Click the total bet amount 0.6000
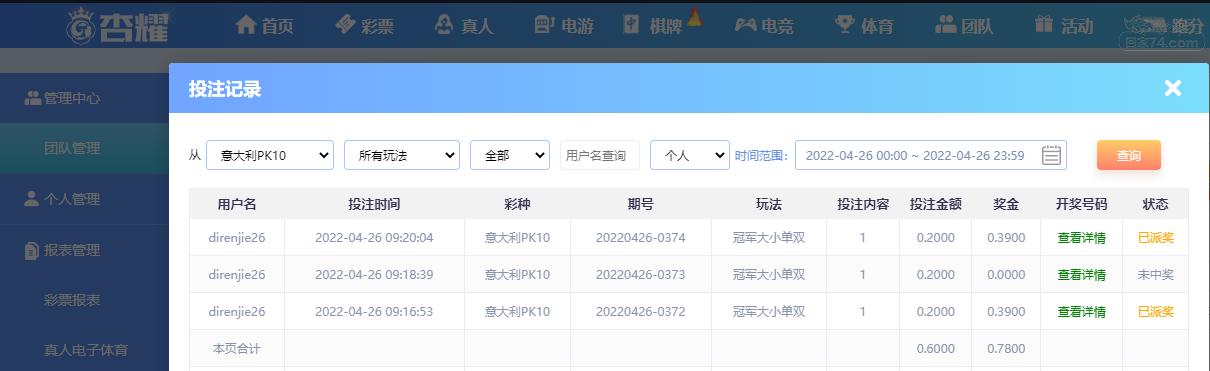This screenshot has width=1210, height=371. click(935, 349)
